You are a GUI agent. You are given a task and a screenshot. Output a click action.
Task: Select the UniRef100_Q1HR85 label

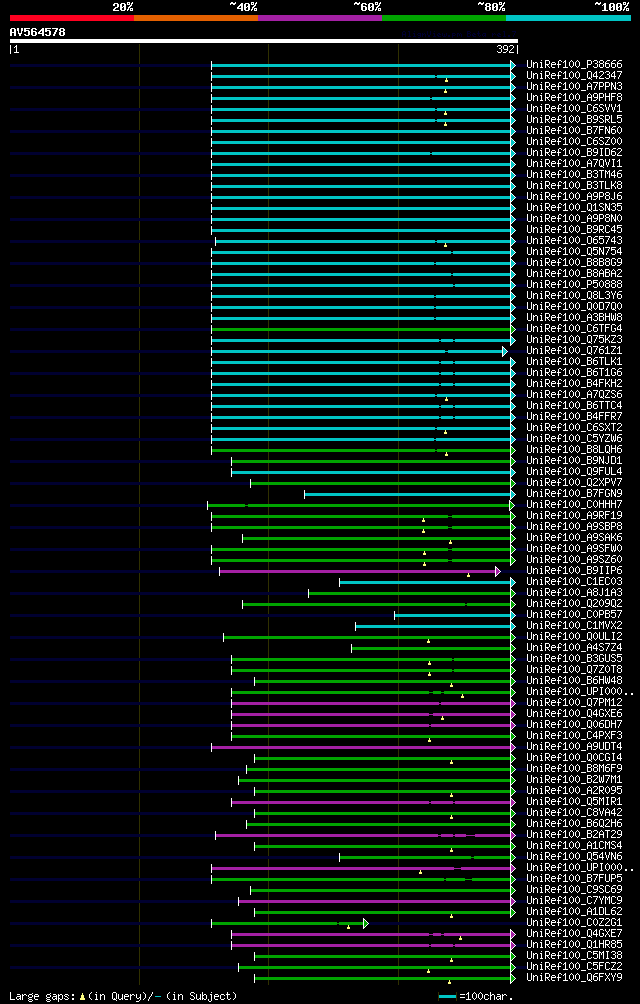[x=574, y=944]
